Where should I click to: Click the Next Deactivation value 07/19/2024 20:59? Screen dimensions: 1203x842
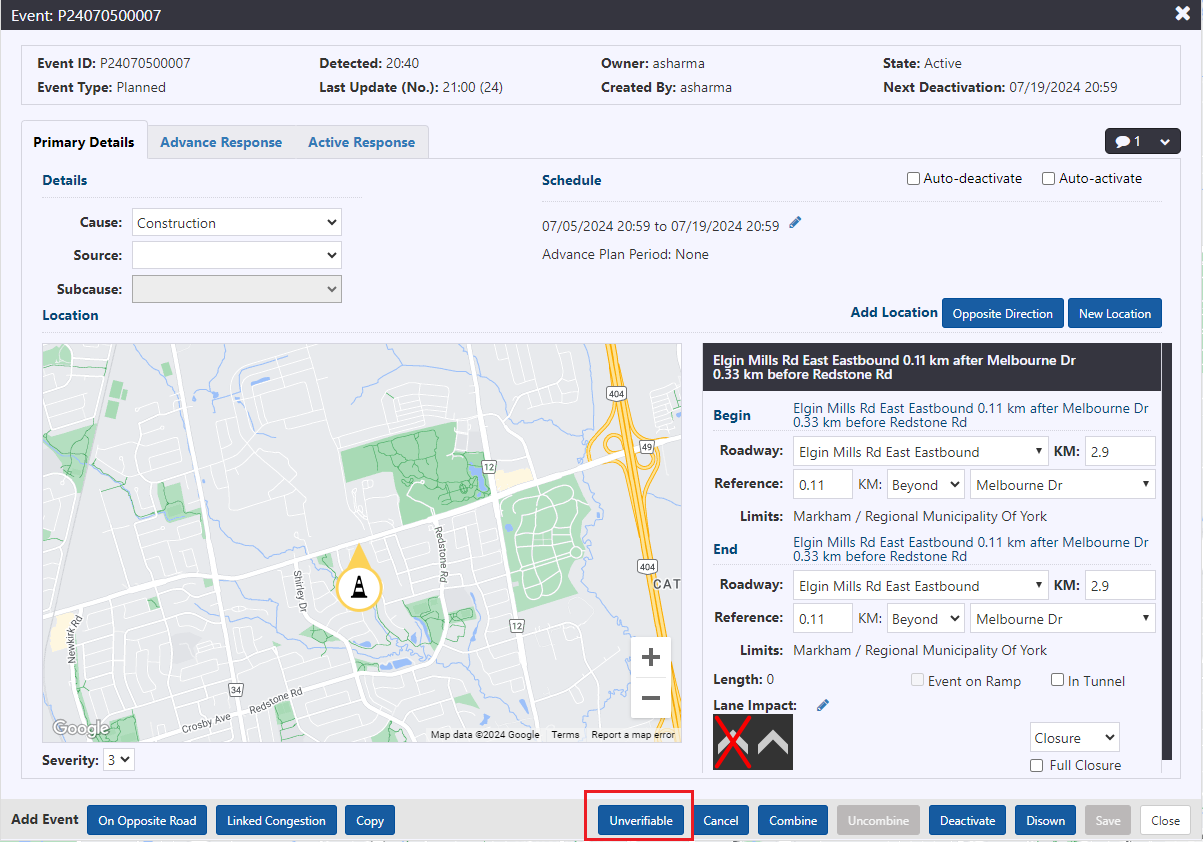click(x=1062, y=87)
